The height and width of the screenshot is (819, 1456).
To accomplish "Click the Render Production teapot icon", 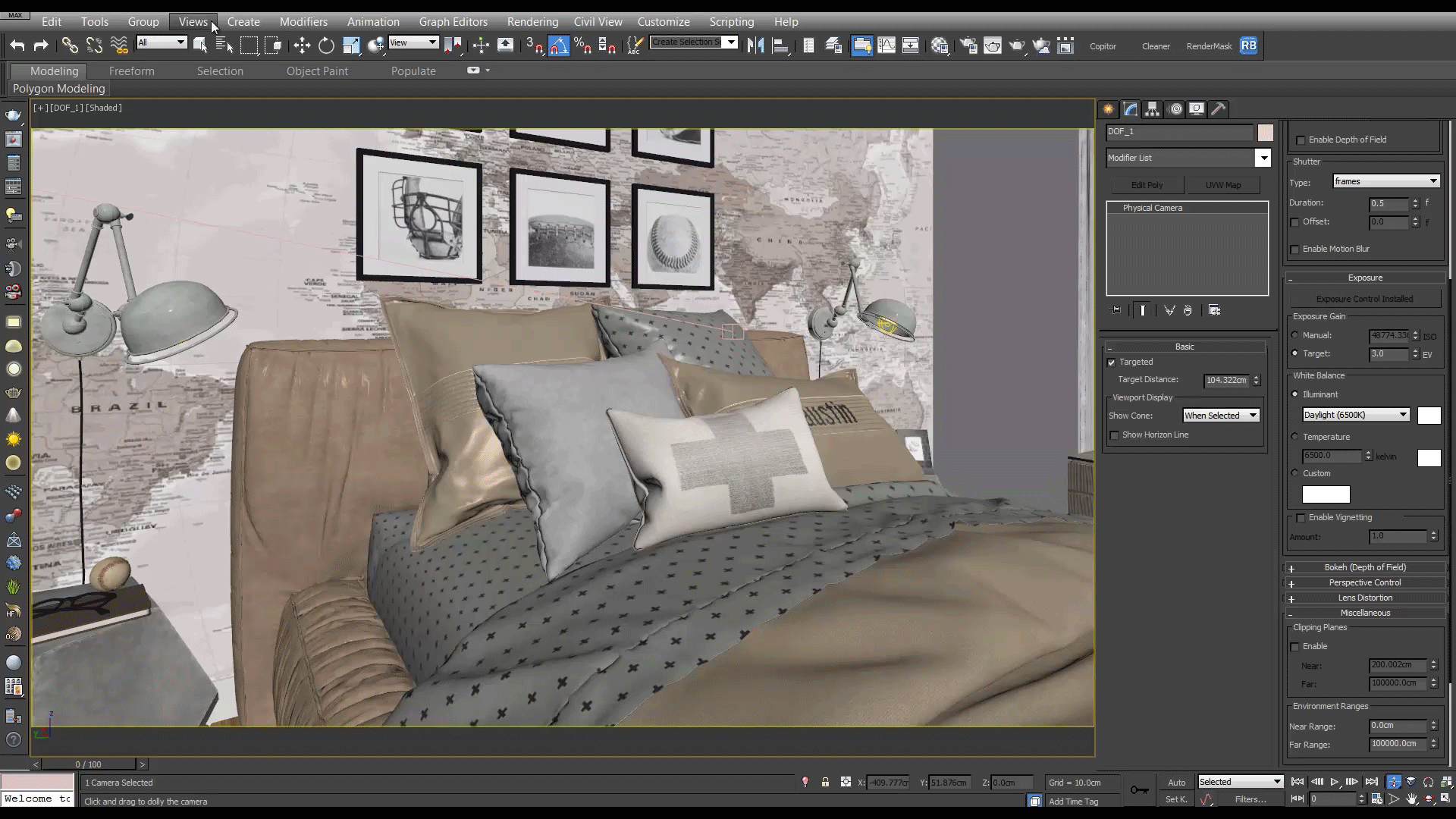I will [1017, 45].
